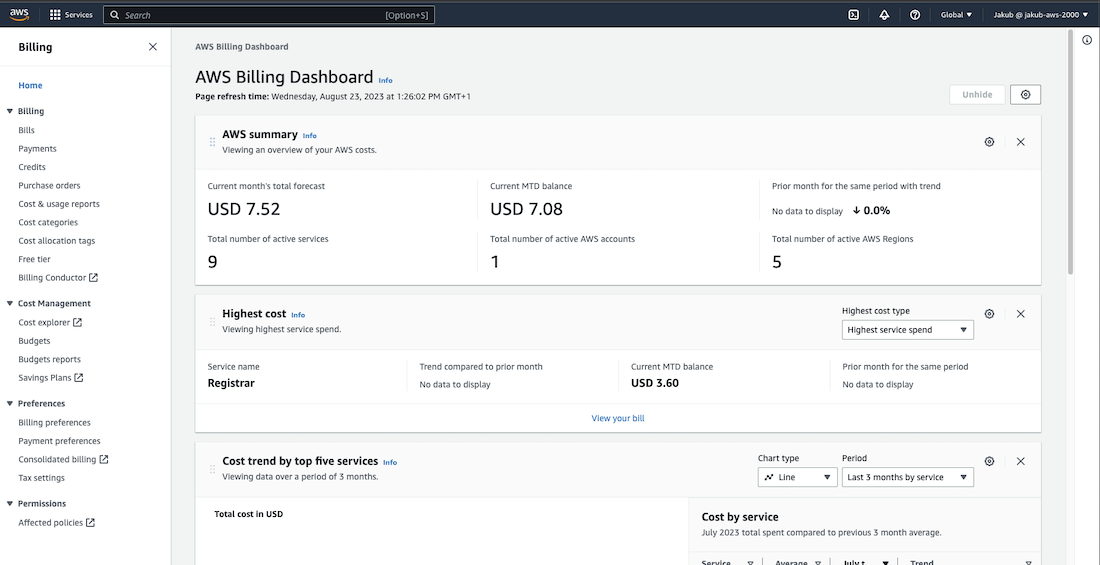Open the Highest cost type dropdown
1100x565 pixels.
coord(908,330)
